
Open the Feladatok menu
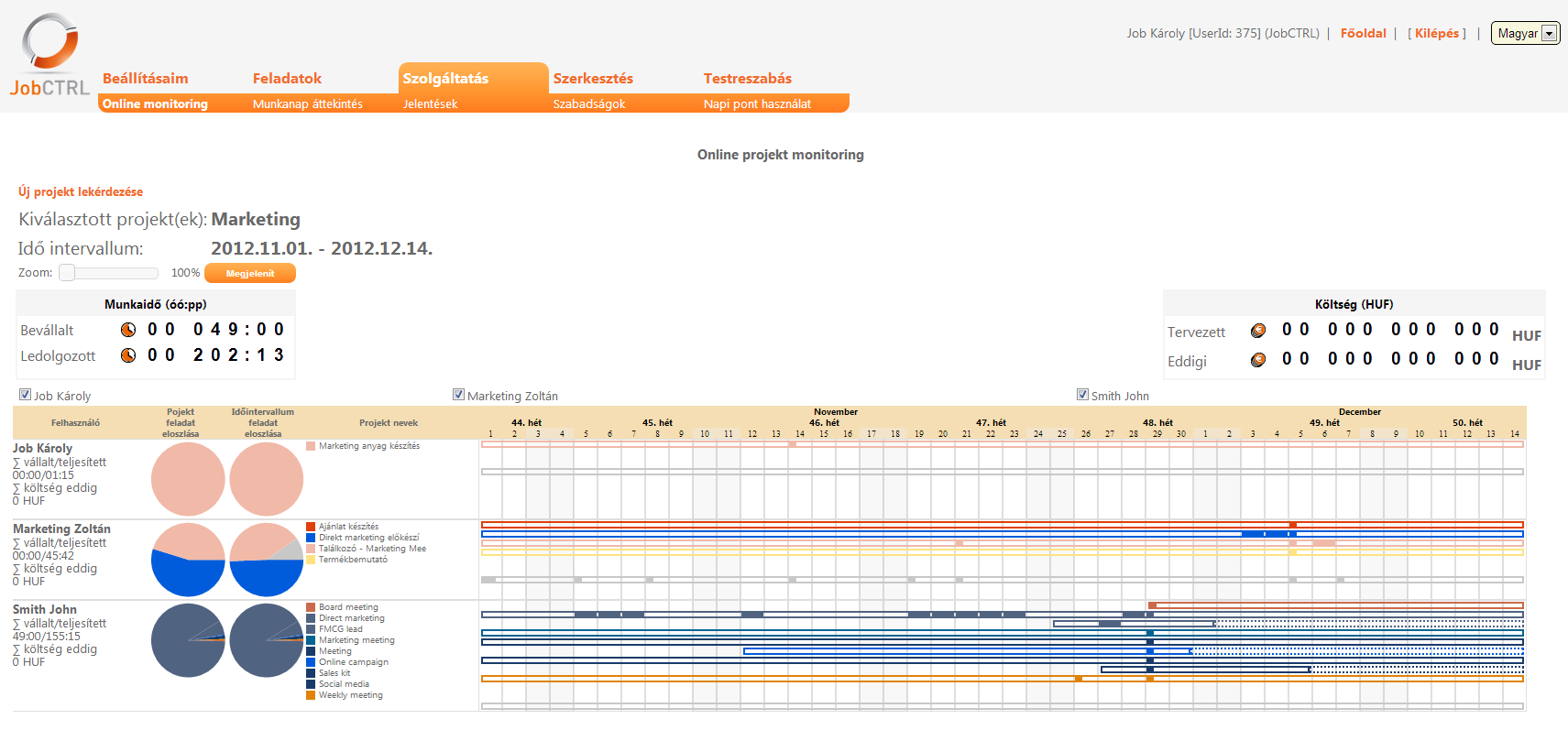(x=287, y=78)
